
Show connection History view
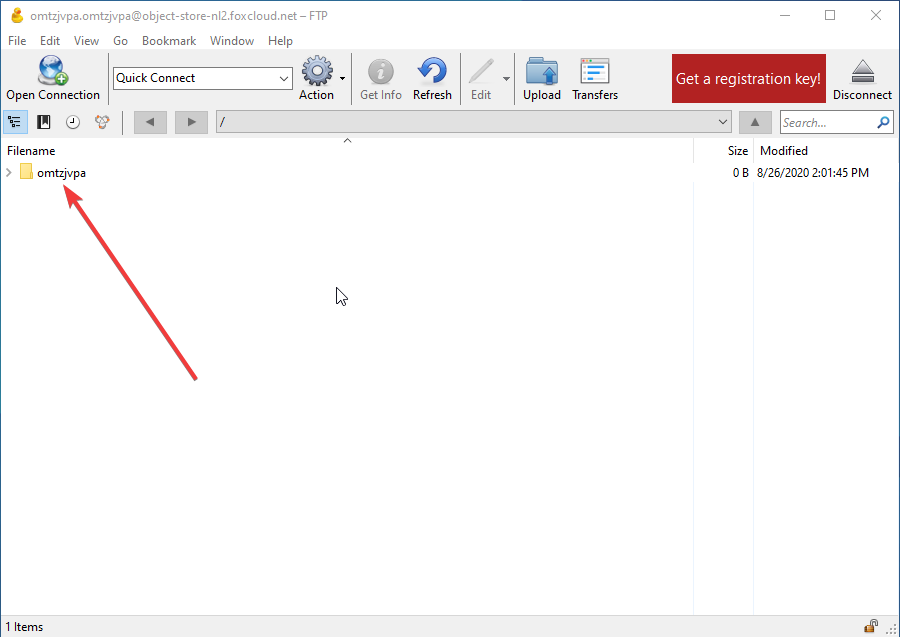coord(73,122)
